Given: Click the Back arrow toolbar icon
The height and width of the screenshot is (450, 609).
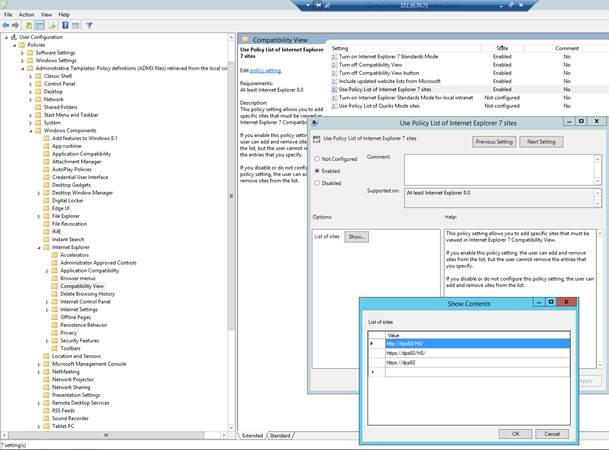Looking at the screenshot, I should click(6, 26).
